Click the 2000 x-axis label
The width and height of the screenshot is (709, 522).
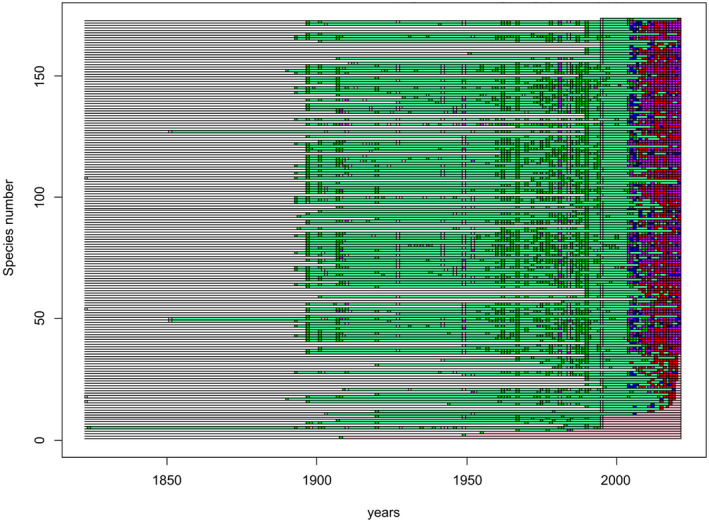616,480
